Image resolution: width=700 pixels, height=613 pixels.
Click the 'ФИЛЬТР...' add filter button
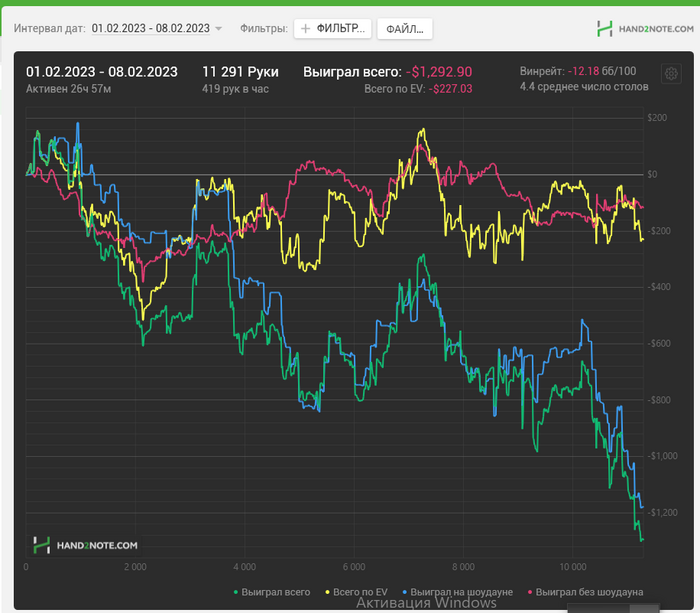(333, 29)
